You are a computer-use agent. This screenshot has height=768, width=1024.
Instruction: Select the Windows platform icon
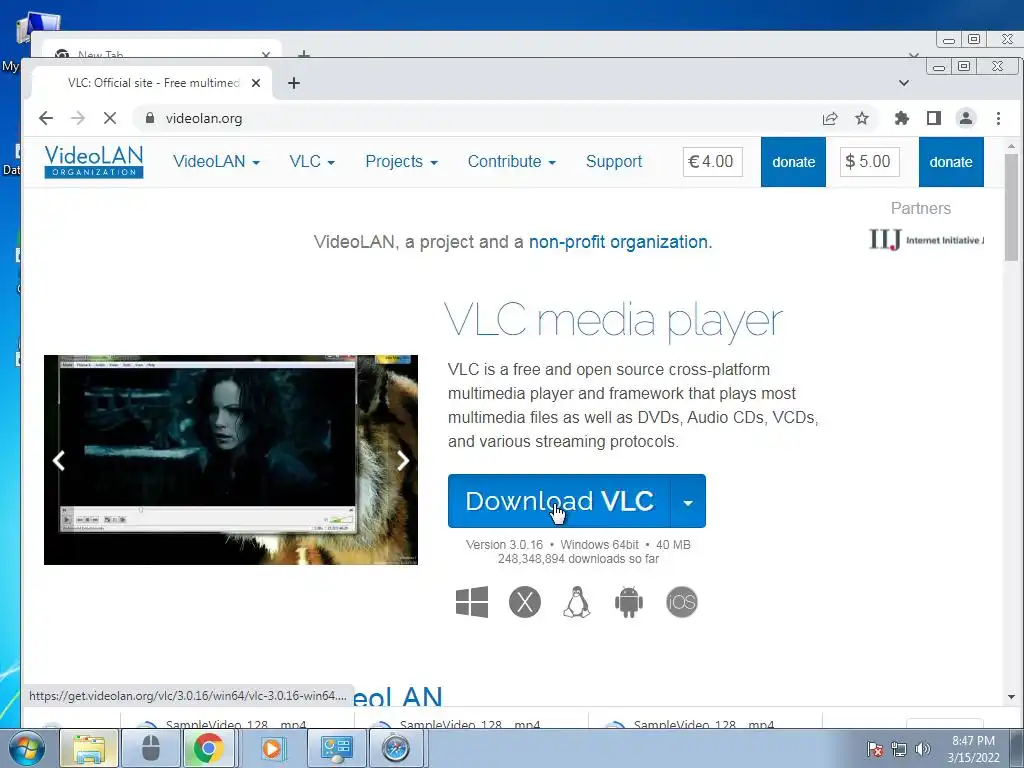click(x=472, y=602)
